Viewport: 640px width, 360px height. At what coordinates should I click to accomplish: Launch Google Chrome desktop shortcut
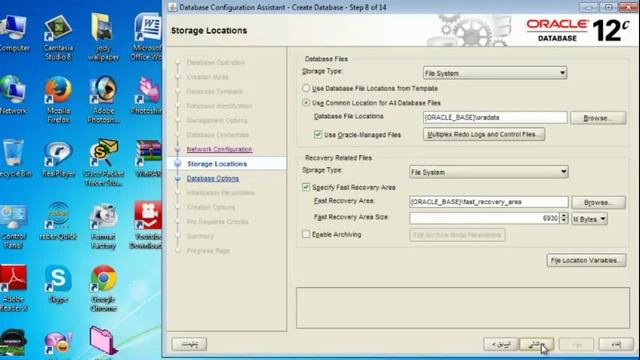point(104,288)
